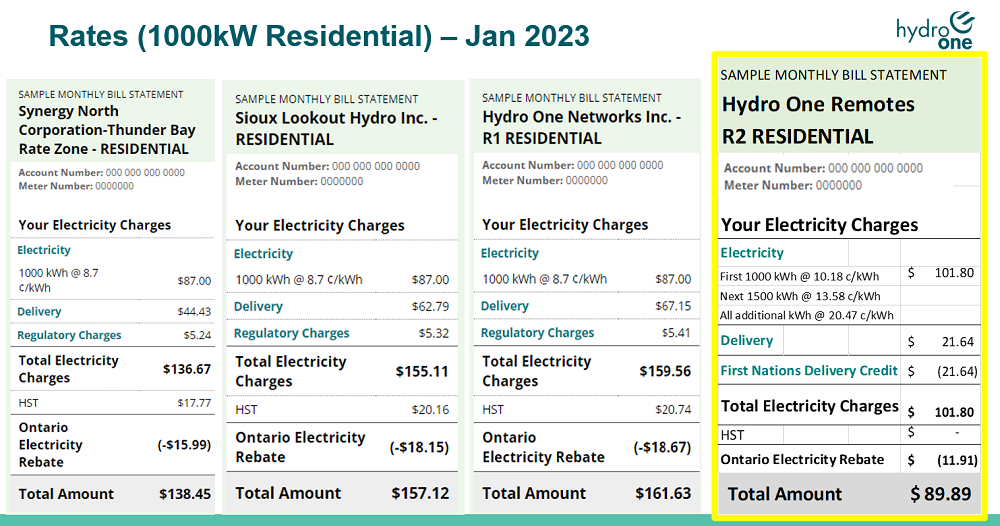Click the $155.11 Total Electricity Charges value
The width and height of the screenshot is (1000, 526).
click(422, 372)
